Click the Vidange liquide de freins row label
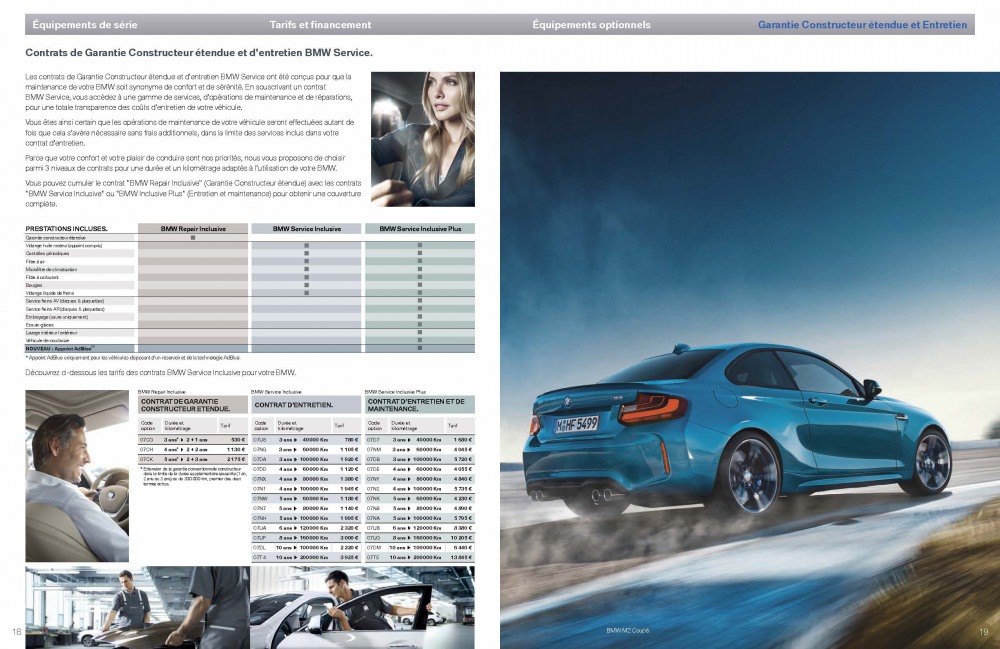This screenshot has width=1000, height=649. pos(50,293)
